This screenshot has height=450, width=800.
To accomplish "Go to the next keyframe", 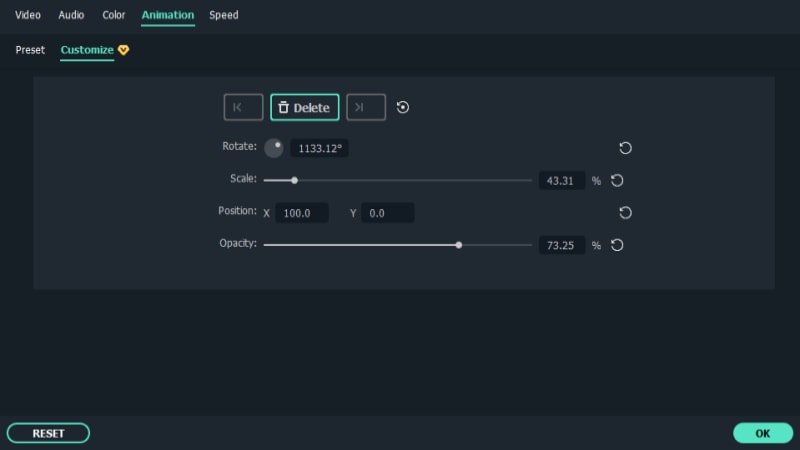I will tap(366, 107).
